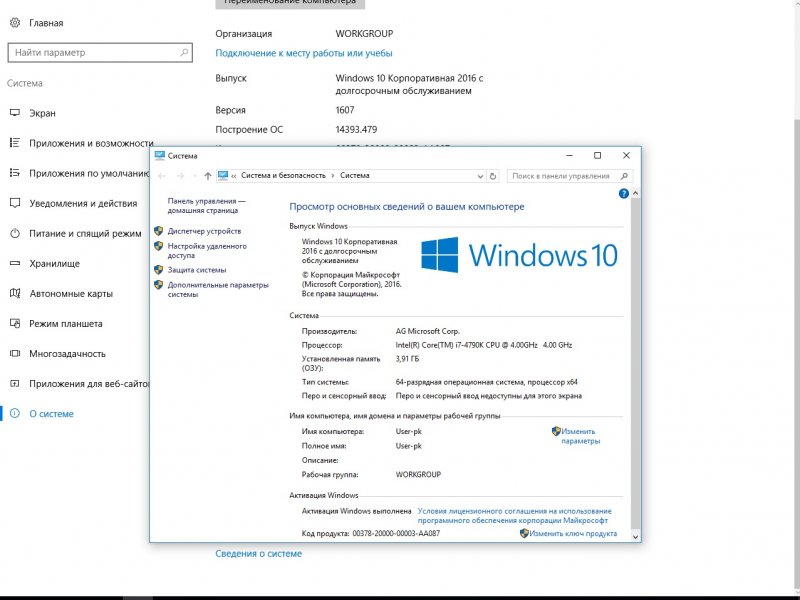The height and width of the screenshot is (600, 800).
Task: Click the Уведомления и действия speech bubble icon
Action: (15, 203)
